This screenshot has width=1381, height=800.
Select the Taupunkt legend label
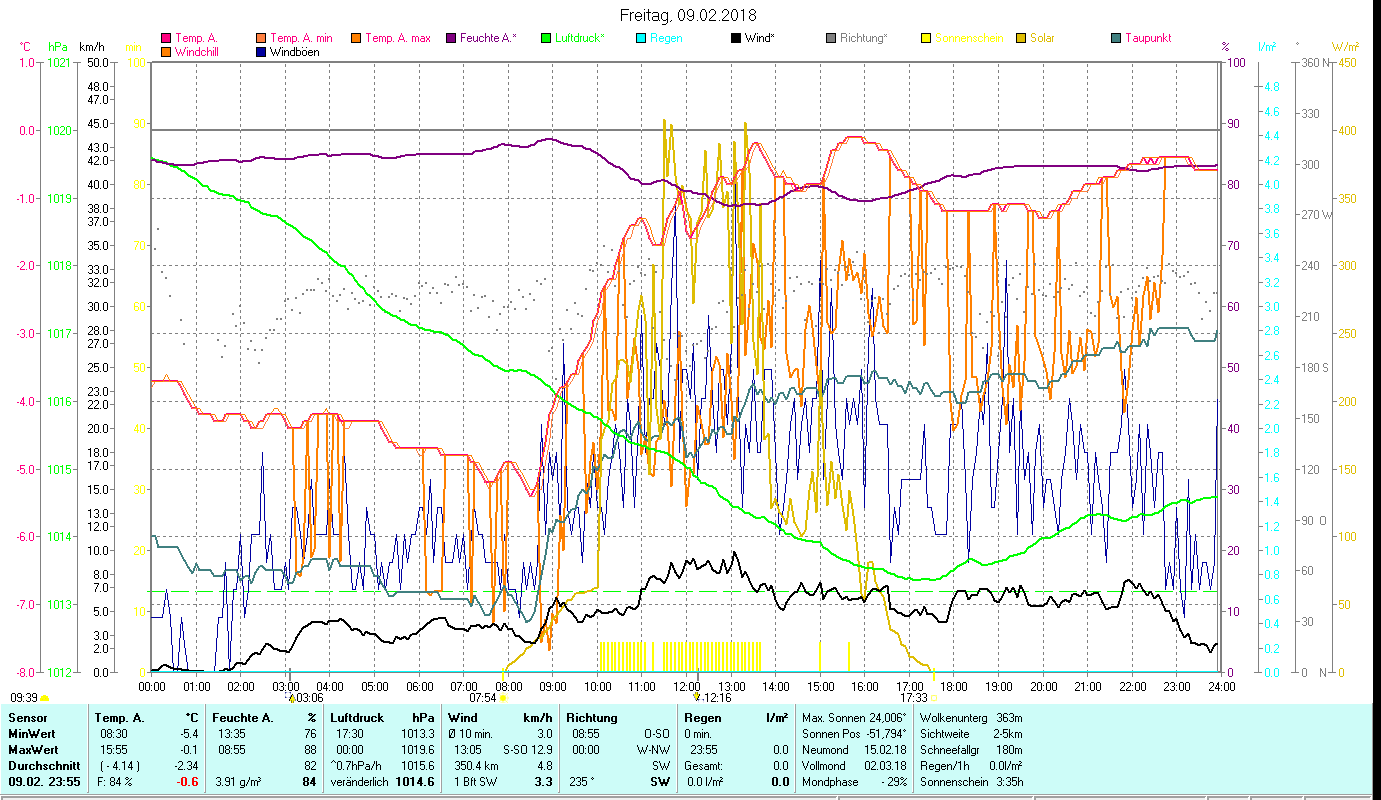click(x=1147, y=38)
